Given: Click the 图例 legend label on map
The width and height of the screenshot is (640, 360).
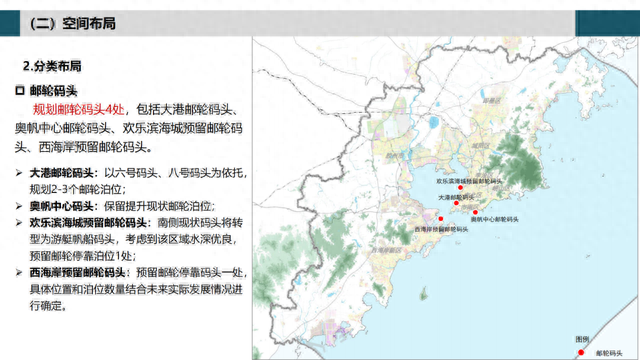Looking at the screenshot, I should coord(582,339).
